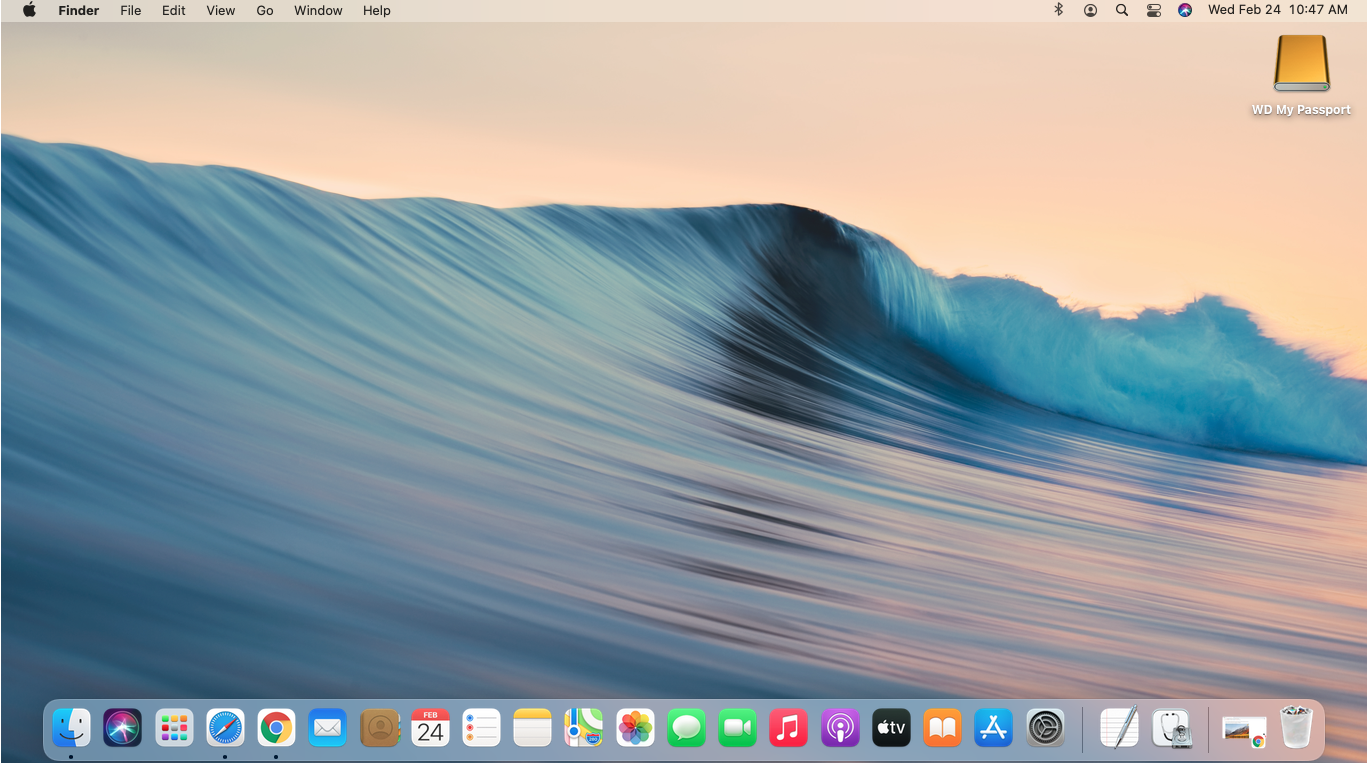The width and height of the screenshot is (1368, 763).
Task: Click the WD My Passport label text
Action: (x=1301, y=110)
